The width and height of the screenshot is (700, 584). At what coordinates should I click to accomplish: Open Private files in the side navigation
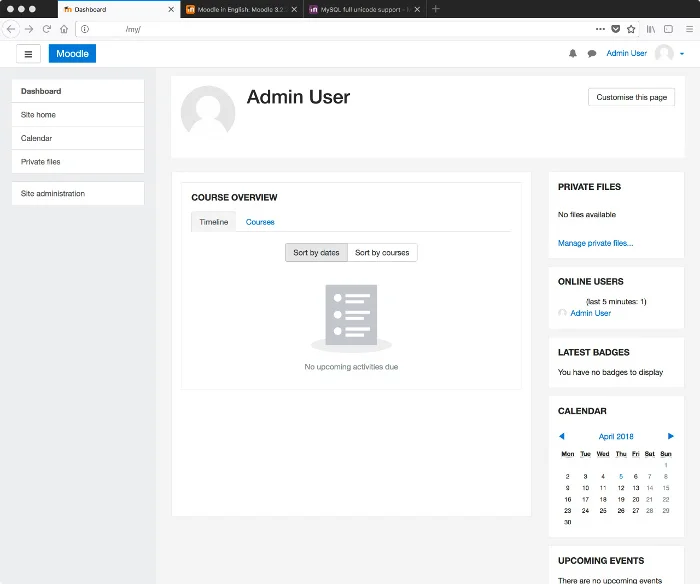[x=78, y=162]
